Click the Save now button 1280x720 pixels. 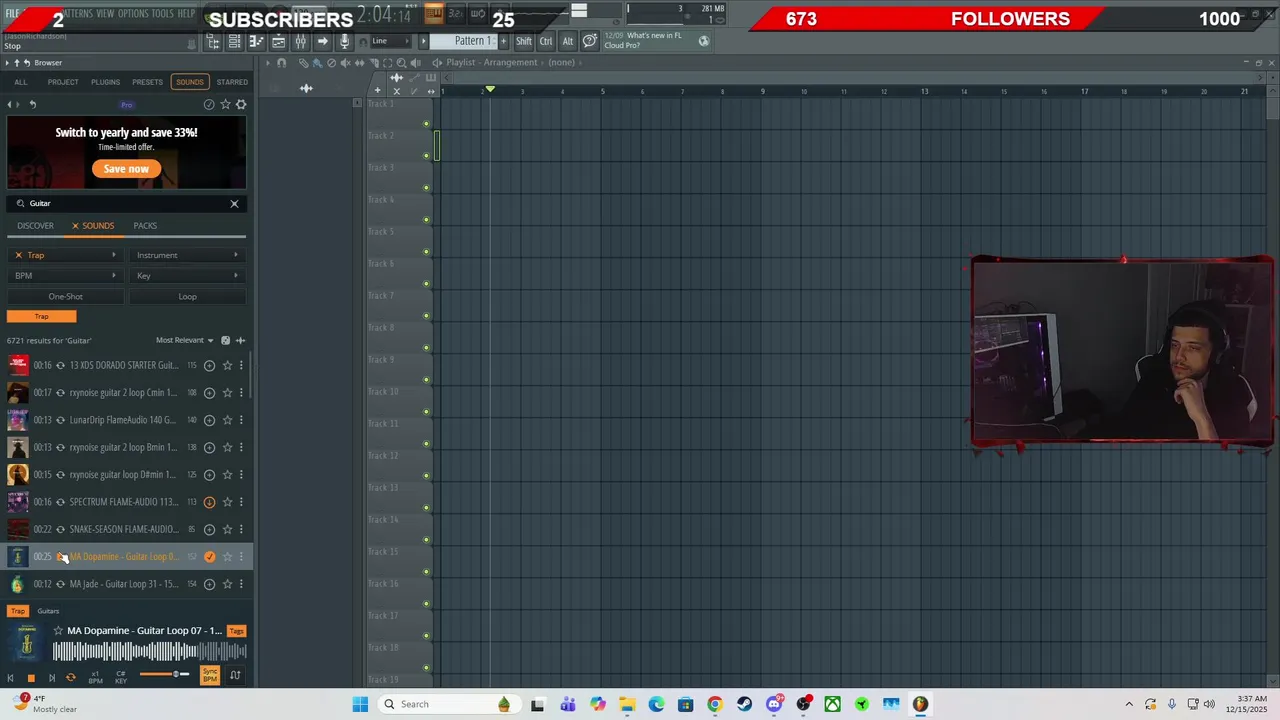126,169
